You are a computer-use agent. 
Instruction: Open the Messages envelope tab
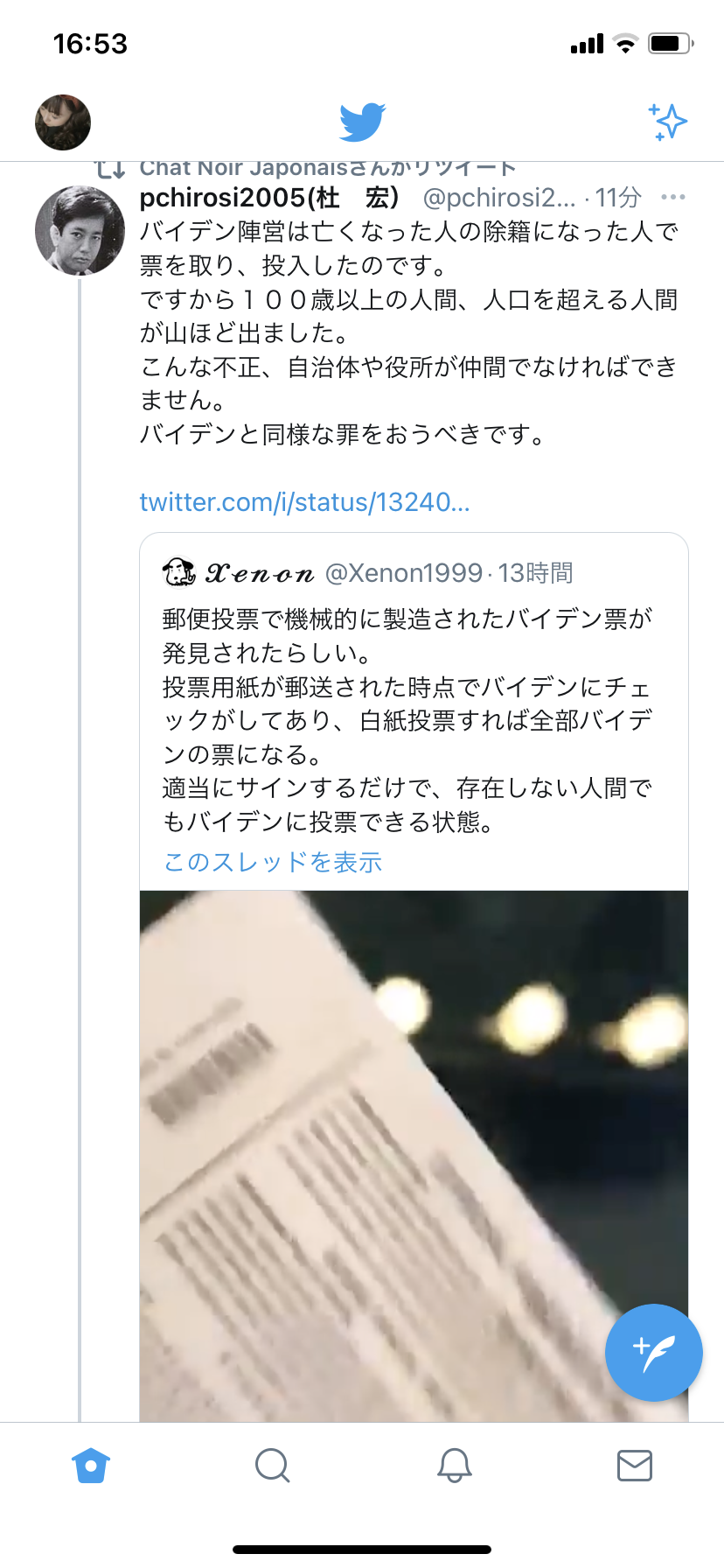[x=635, y=1465]
